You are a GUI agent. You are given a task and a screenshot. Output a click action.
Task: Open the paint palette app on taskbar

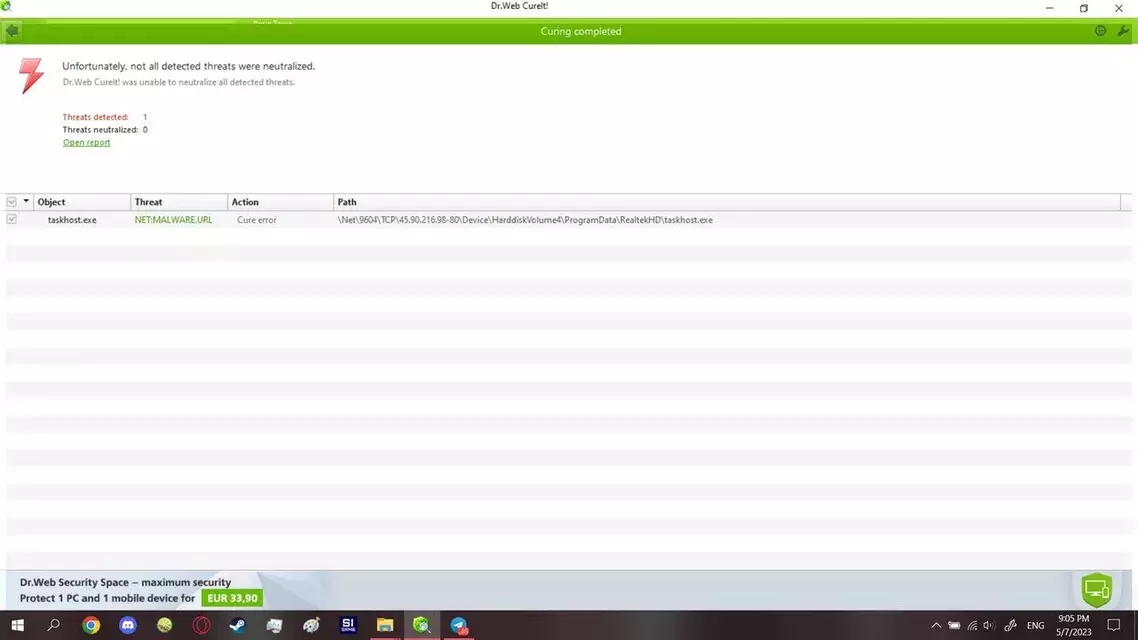pos(311,625)
